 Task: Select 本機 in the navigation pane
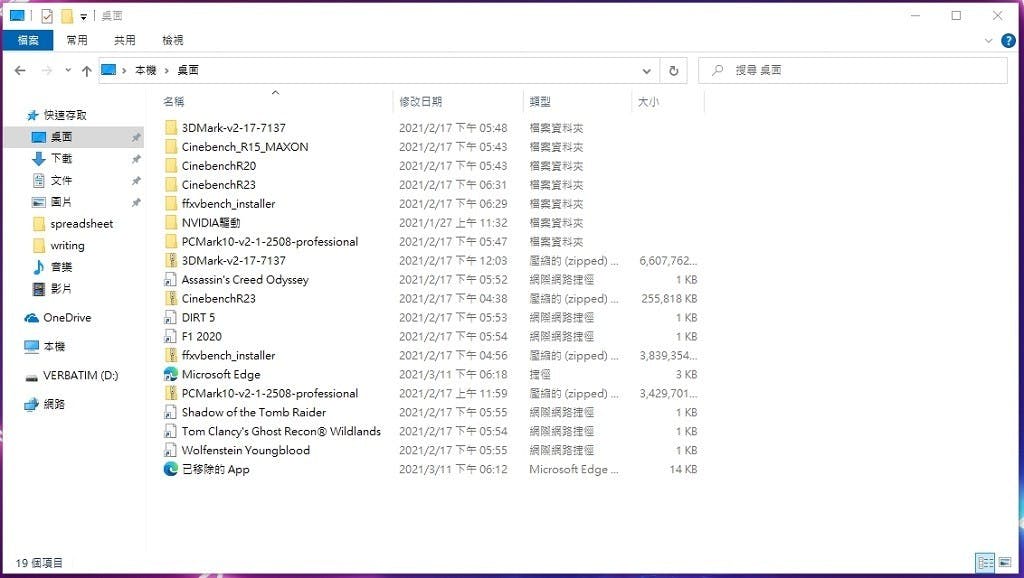pos(54,346)
